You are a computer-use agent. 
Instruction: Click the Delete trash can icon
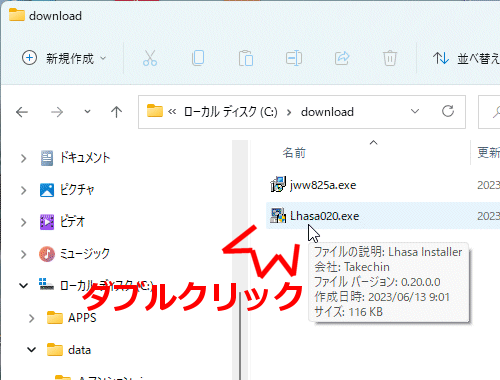[389, 58]
